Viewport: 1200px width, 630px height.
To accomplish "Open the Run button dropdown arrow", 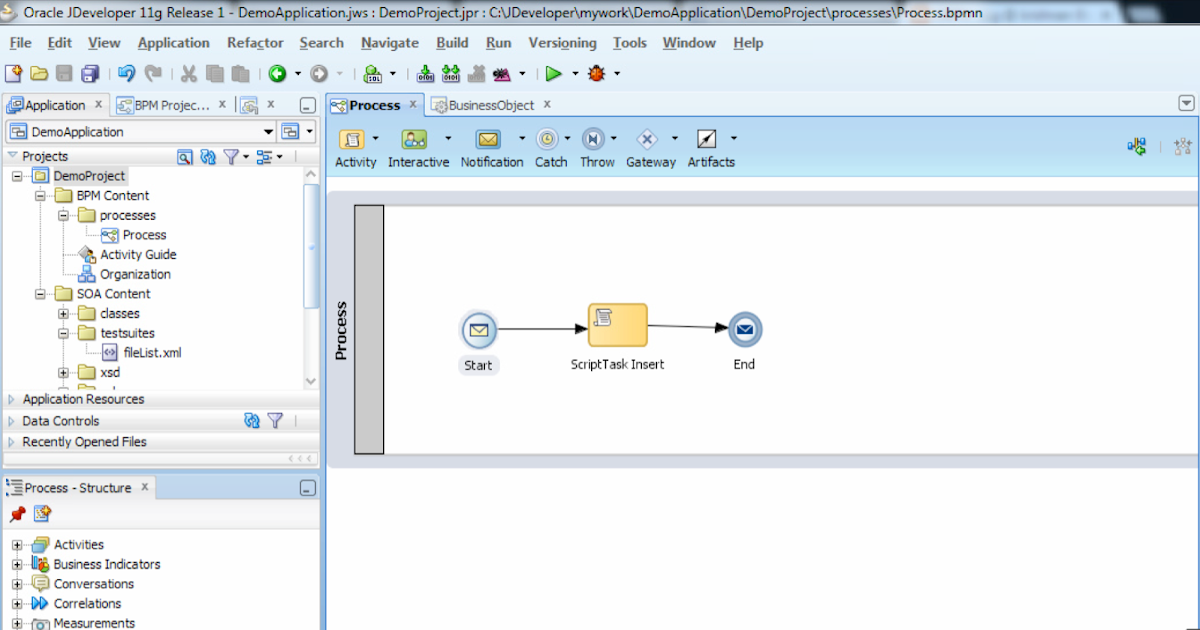I will [x=575, y=73].
